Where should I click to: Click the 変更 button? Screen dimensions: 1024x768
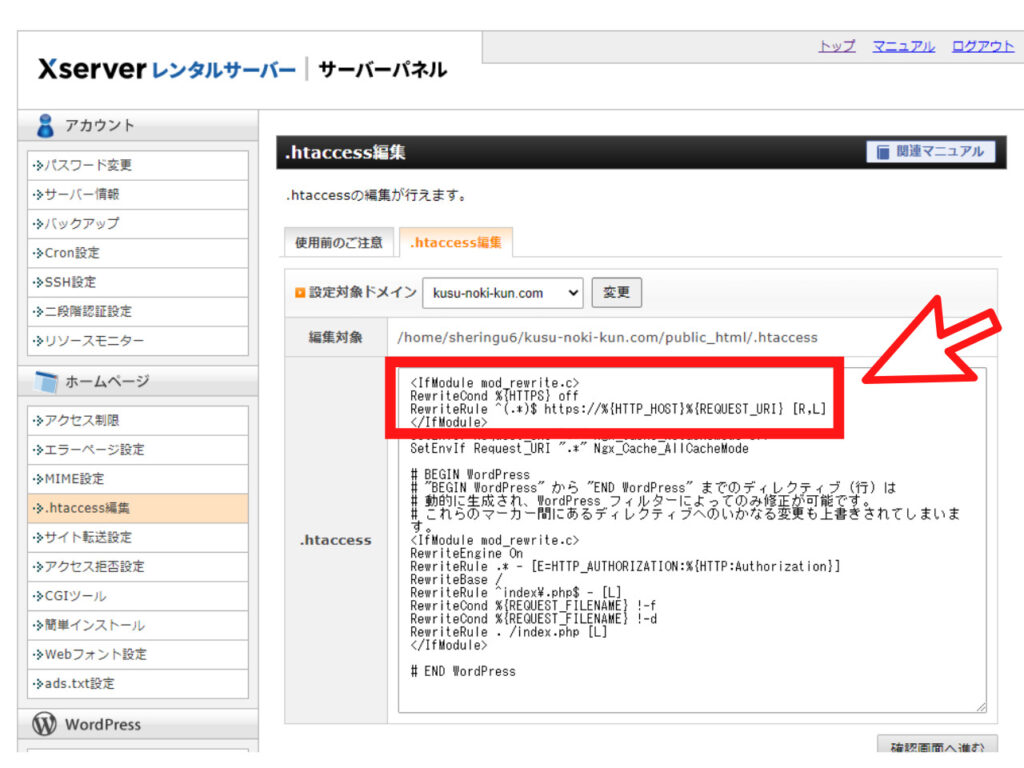[616, 293]
